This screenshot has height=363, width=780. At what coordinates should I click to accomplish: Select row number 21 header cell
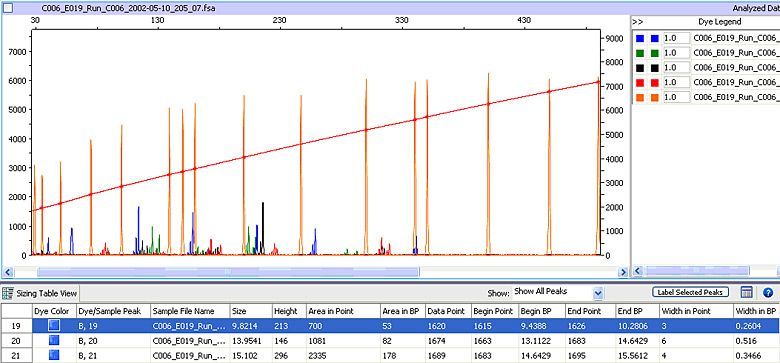[x=16, y=356]
